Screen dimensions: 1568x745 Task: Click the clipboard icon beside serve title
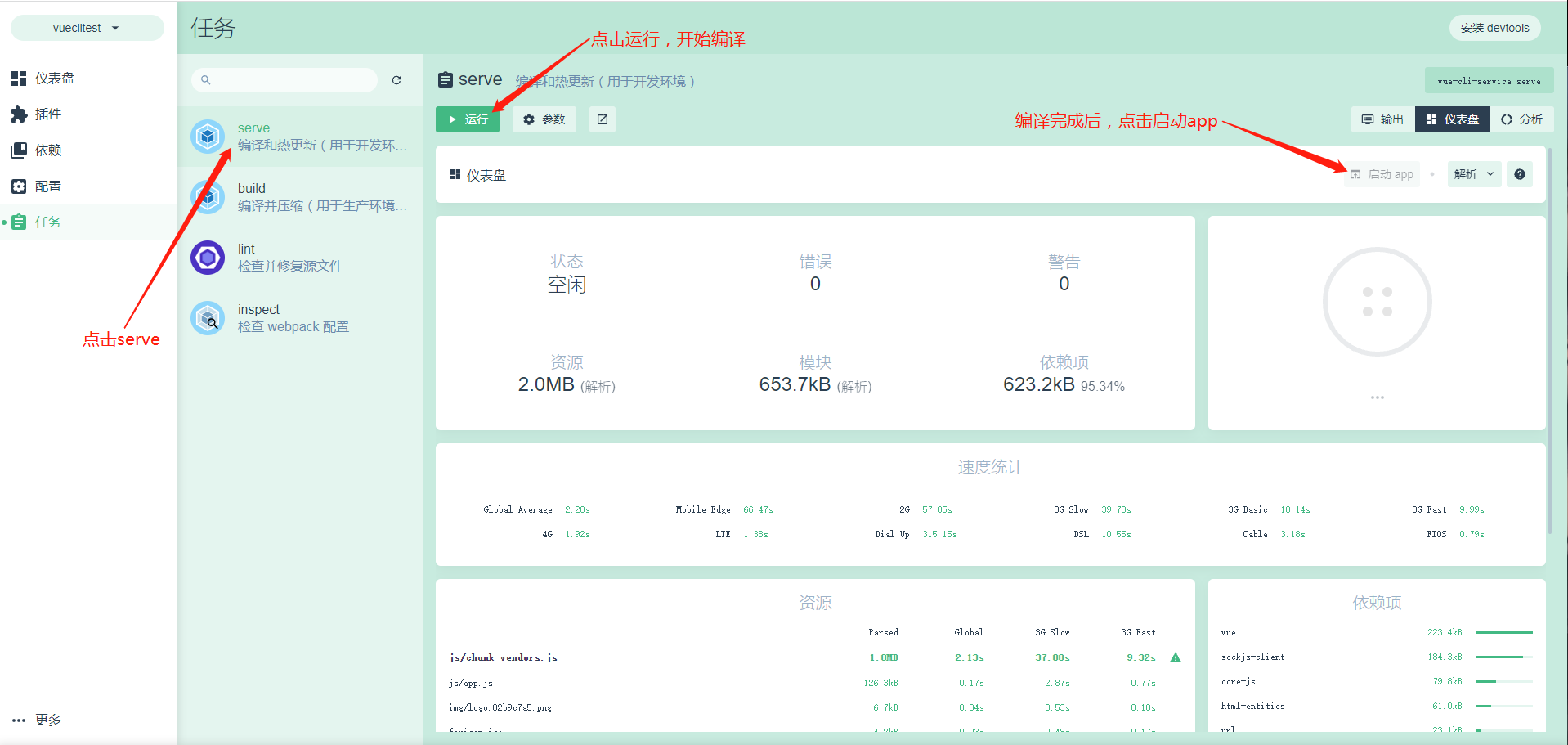coord(446,79)
